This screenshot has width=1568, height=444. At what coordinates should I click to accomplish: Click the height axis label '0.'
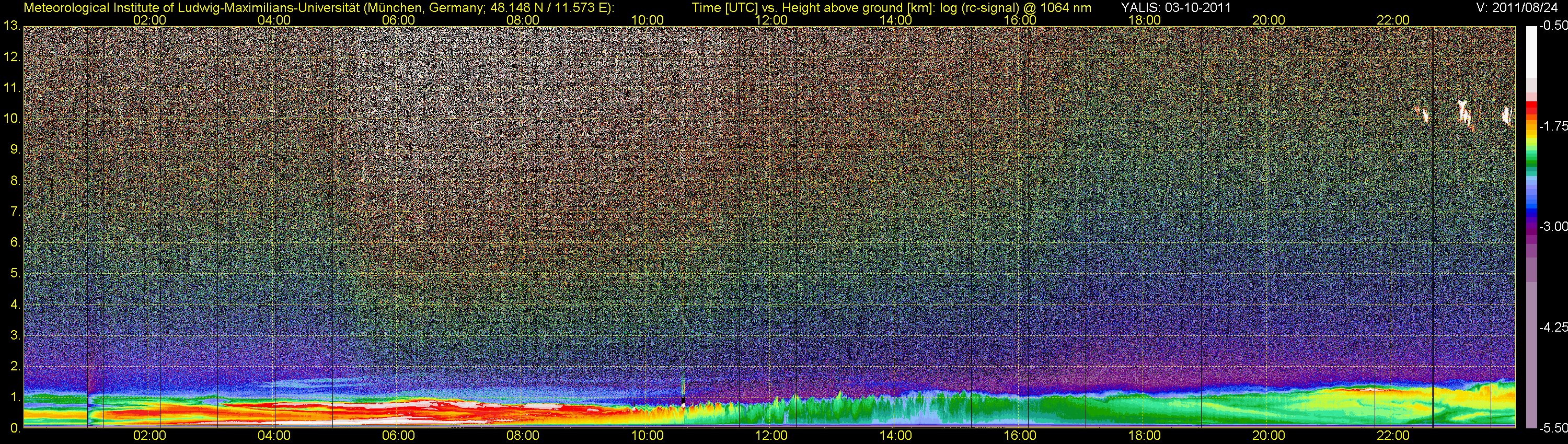[15, 428]
